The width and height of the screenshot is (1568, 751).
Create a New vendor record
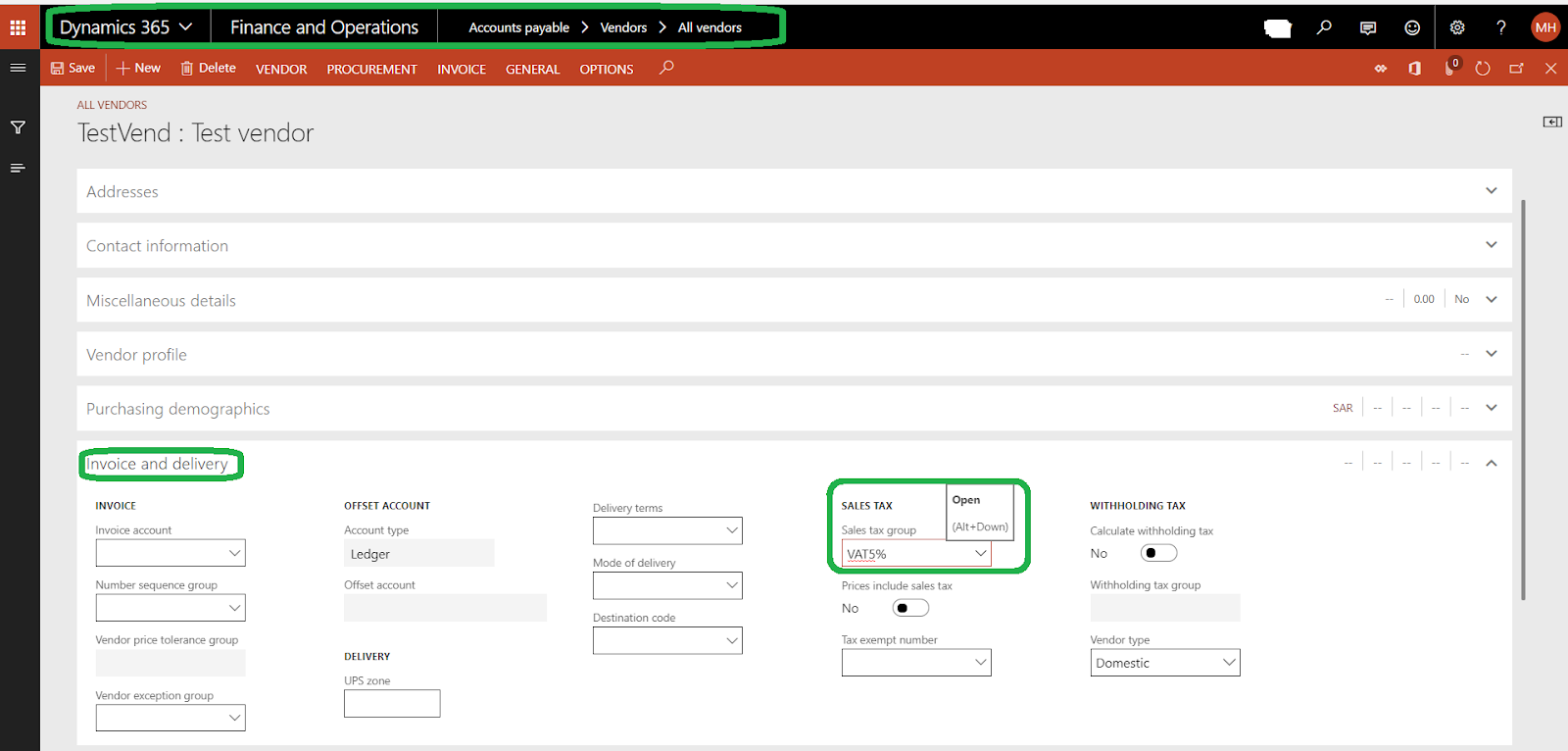click(x=138, y=68)
